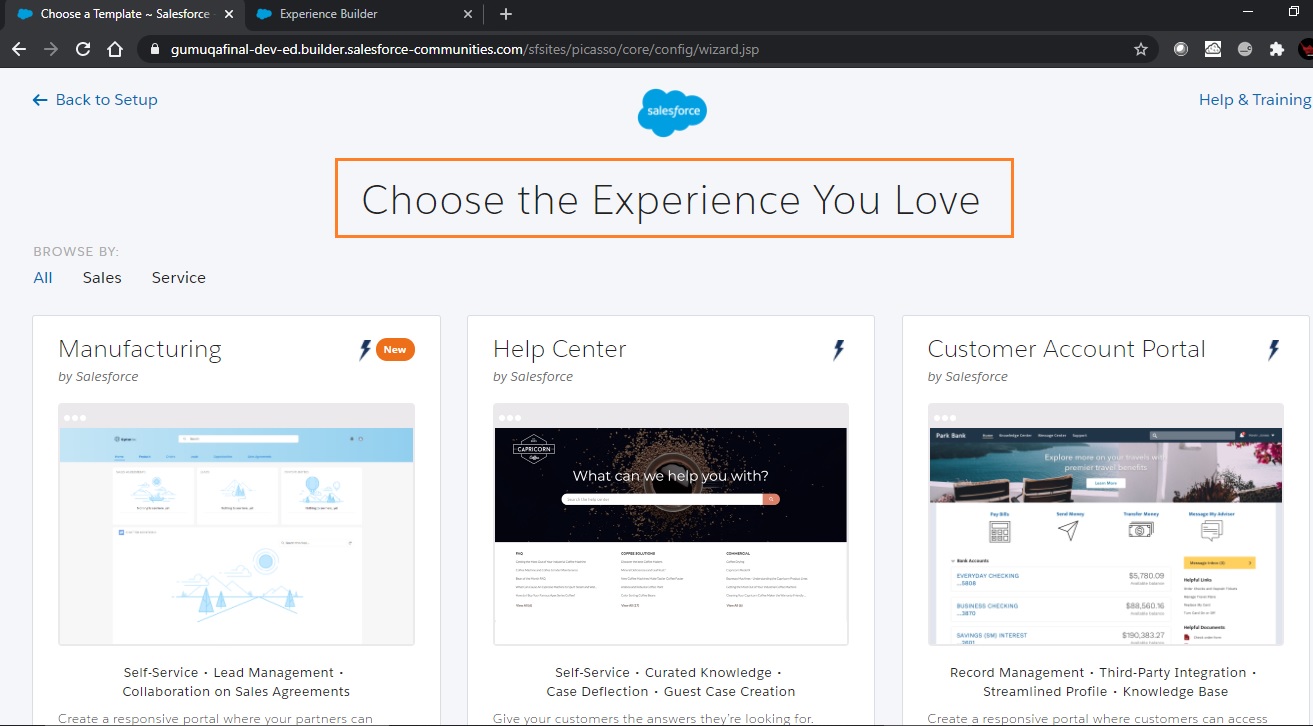Click the lightning bolt on Manufacturing card
1313x726 pixels.
[365, 350]
